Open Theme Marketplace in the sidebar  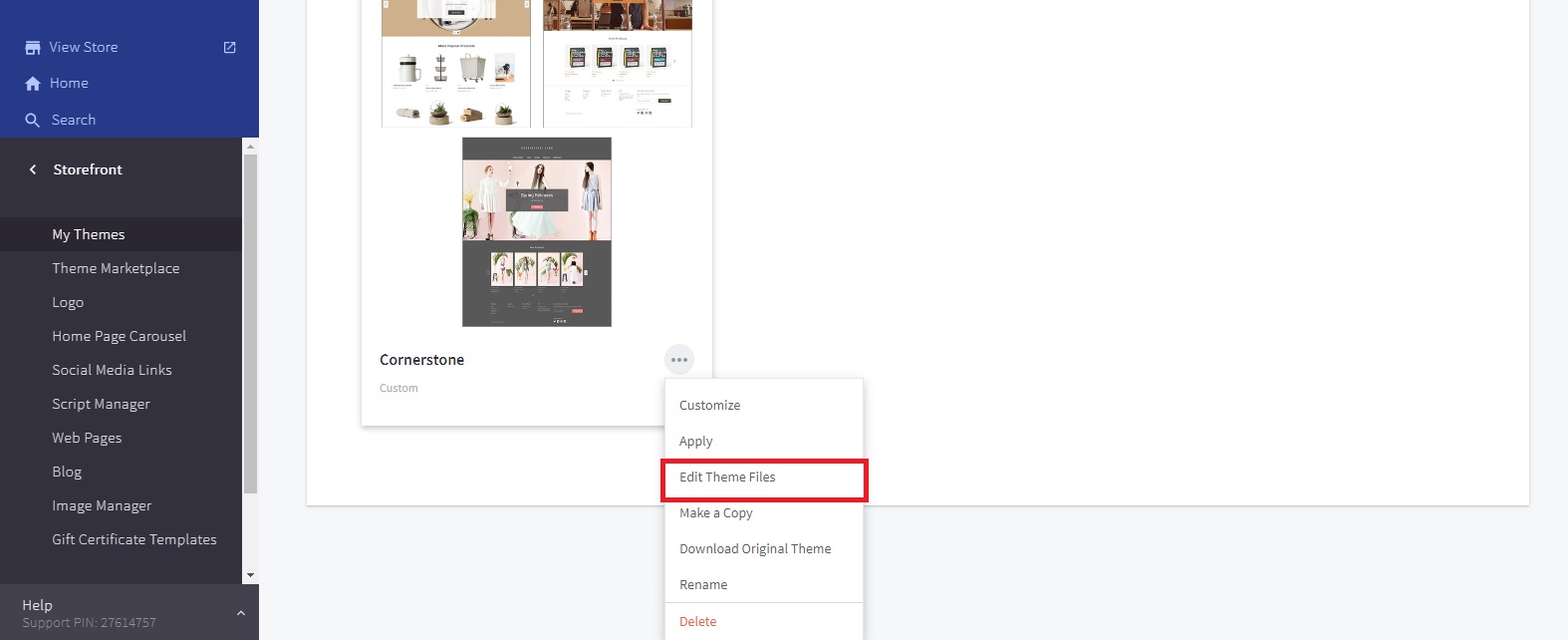pyautogui.click(x=116, y=268)
